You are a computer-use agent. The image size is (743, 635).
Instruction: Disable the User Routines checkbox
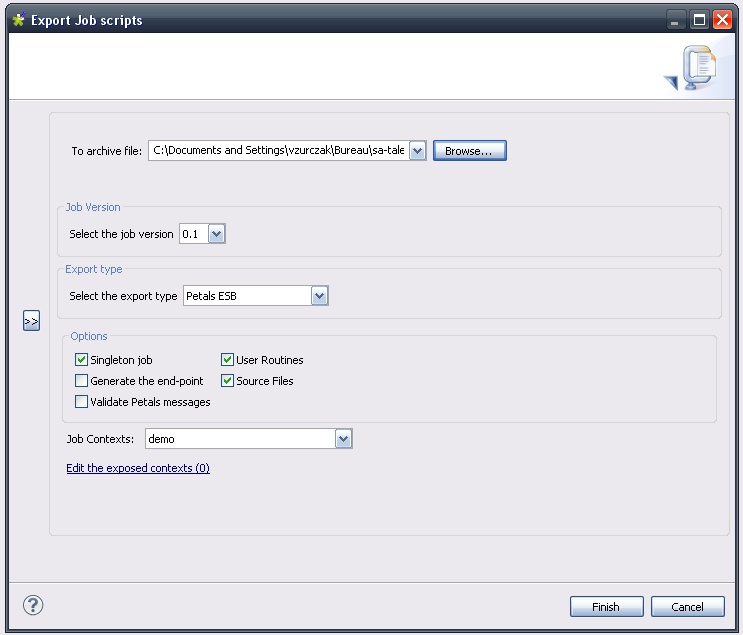point(228,360)
